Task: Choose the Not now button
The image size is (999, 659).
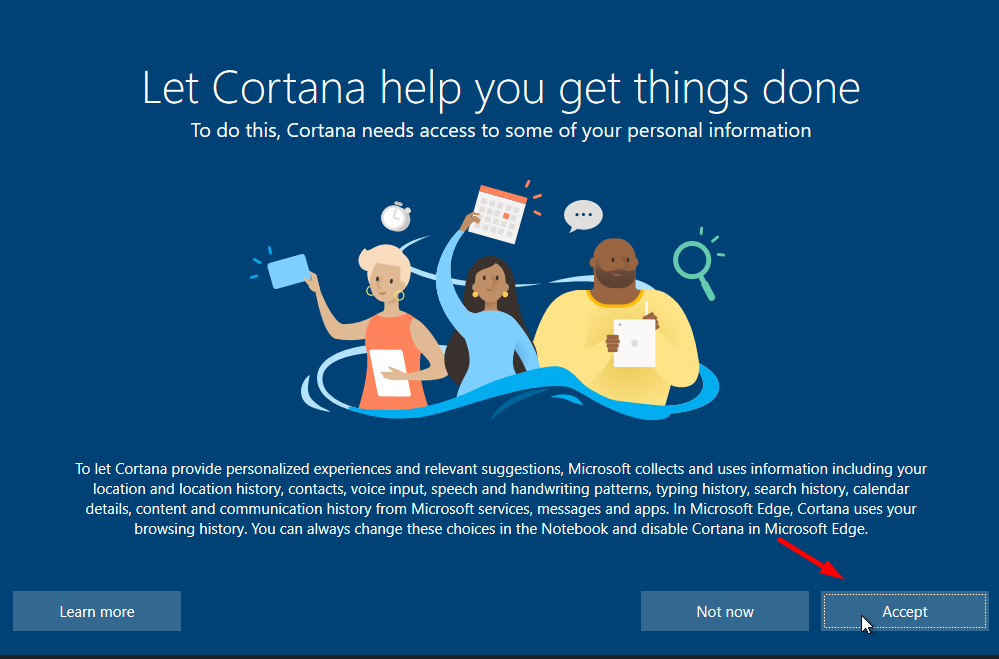Action: point(724,611)
